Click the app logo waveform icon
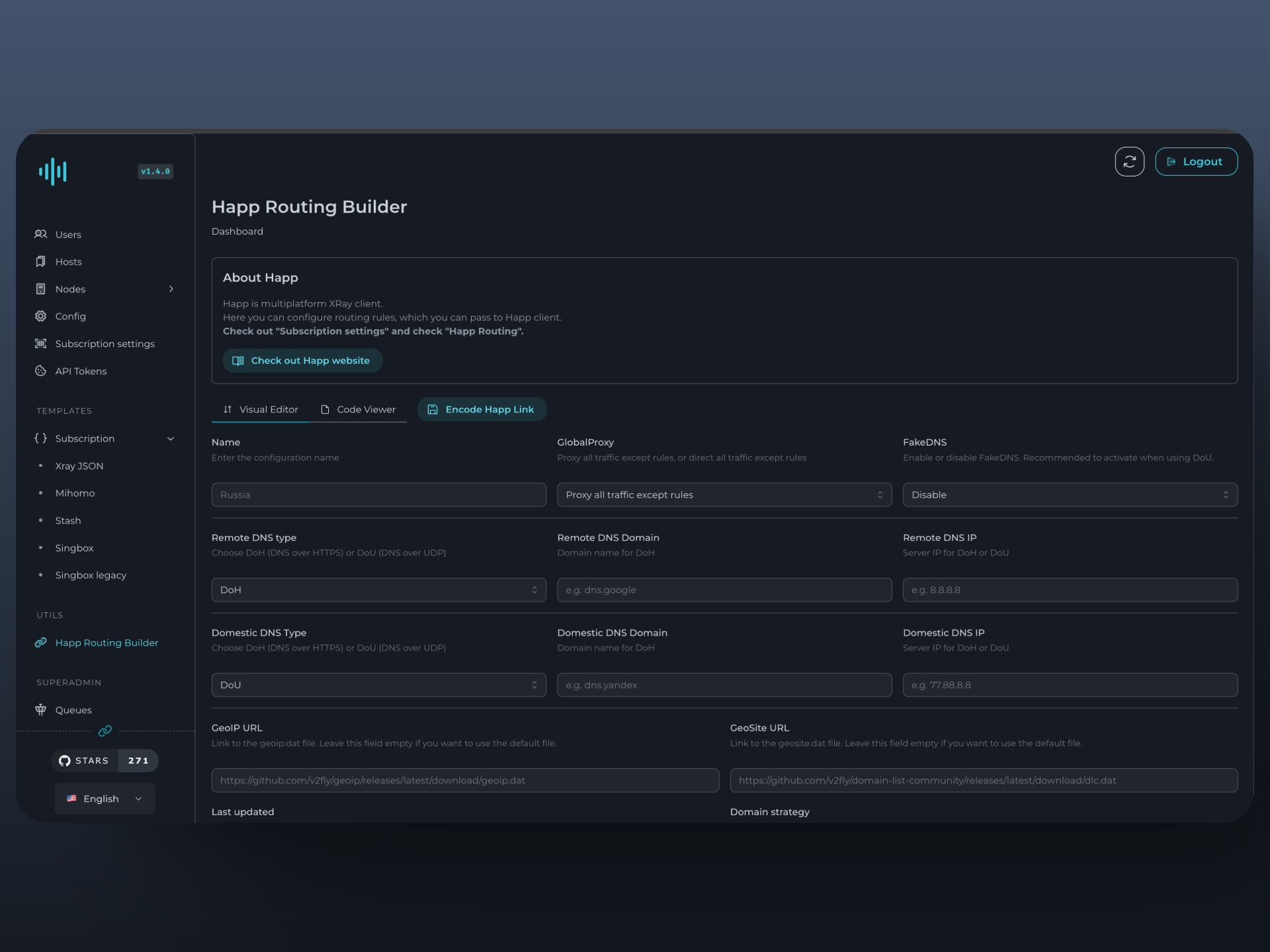Screen dimensions: 1270x952 tap(53, 172)
